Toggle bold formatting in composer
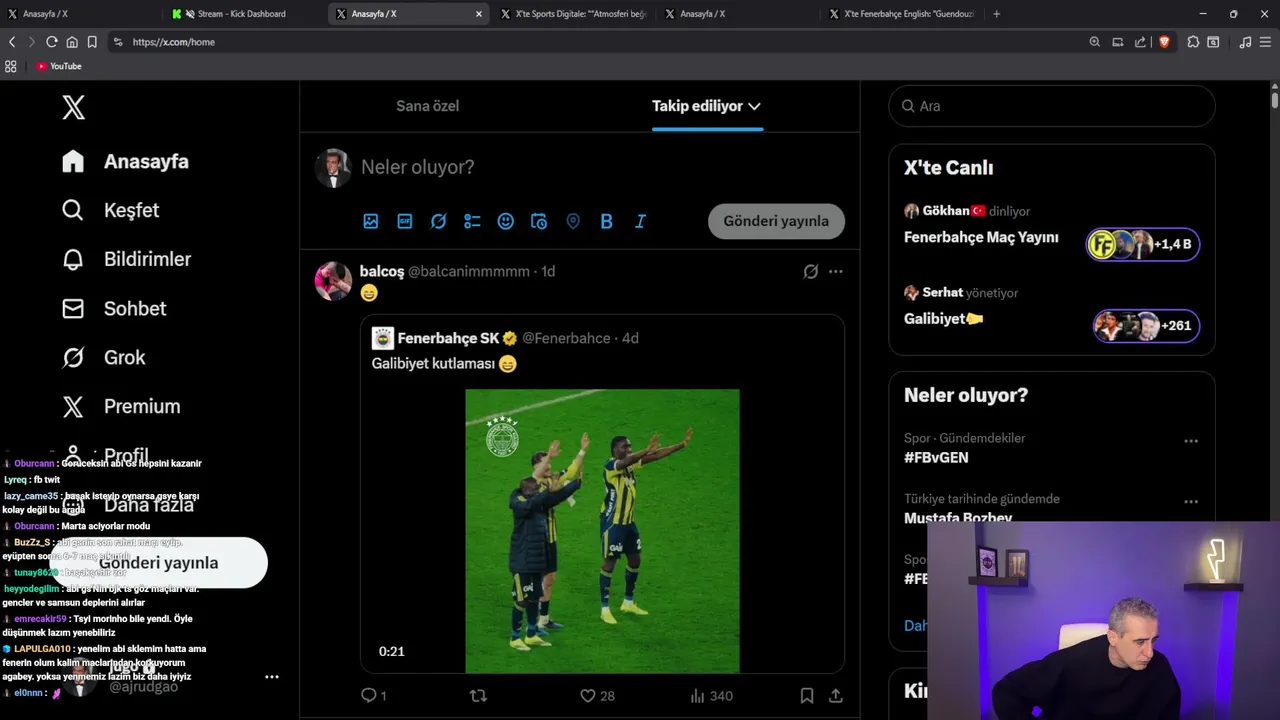Image resolution: width=1280 pixels, height=720 pixels. click(x=606, y=222)
